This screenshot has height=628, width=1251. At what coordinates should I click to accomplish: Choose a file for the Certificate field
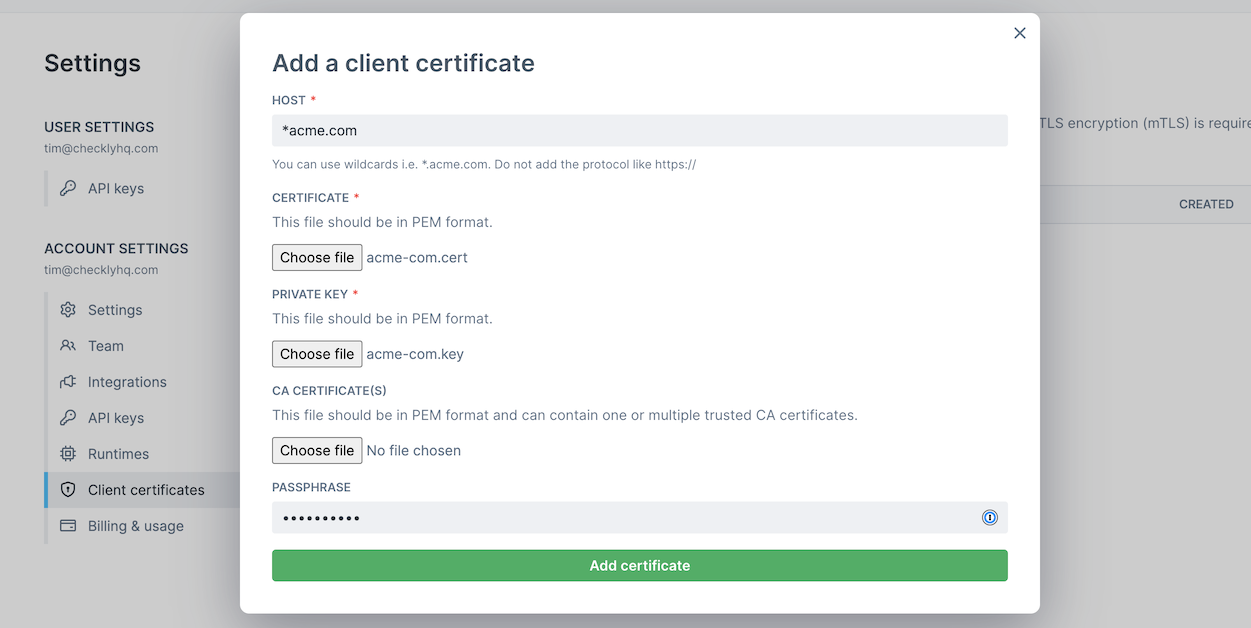317,257
